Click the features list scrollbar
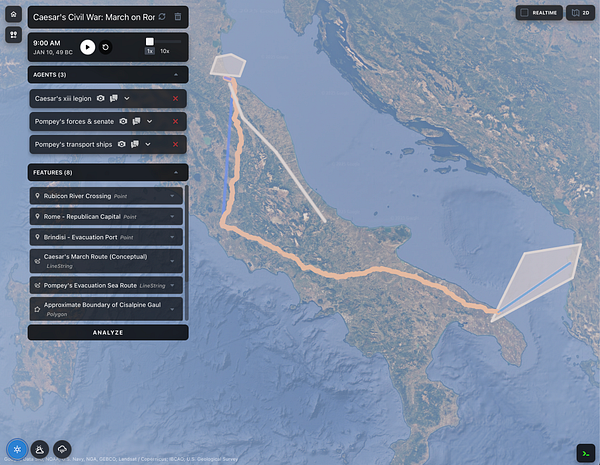Viewport: 600px width, 465px height. point(187,234)
